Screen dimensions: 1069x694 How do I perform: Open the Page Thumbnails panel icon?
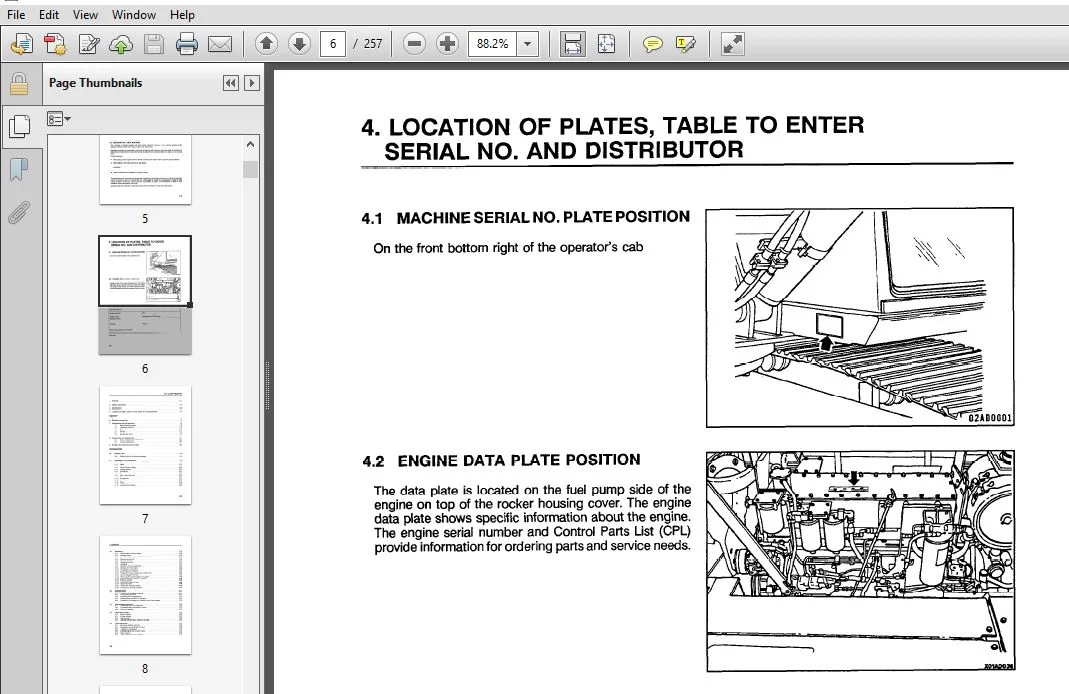(x=19, y=126)
